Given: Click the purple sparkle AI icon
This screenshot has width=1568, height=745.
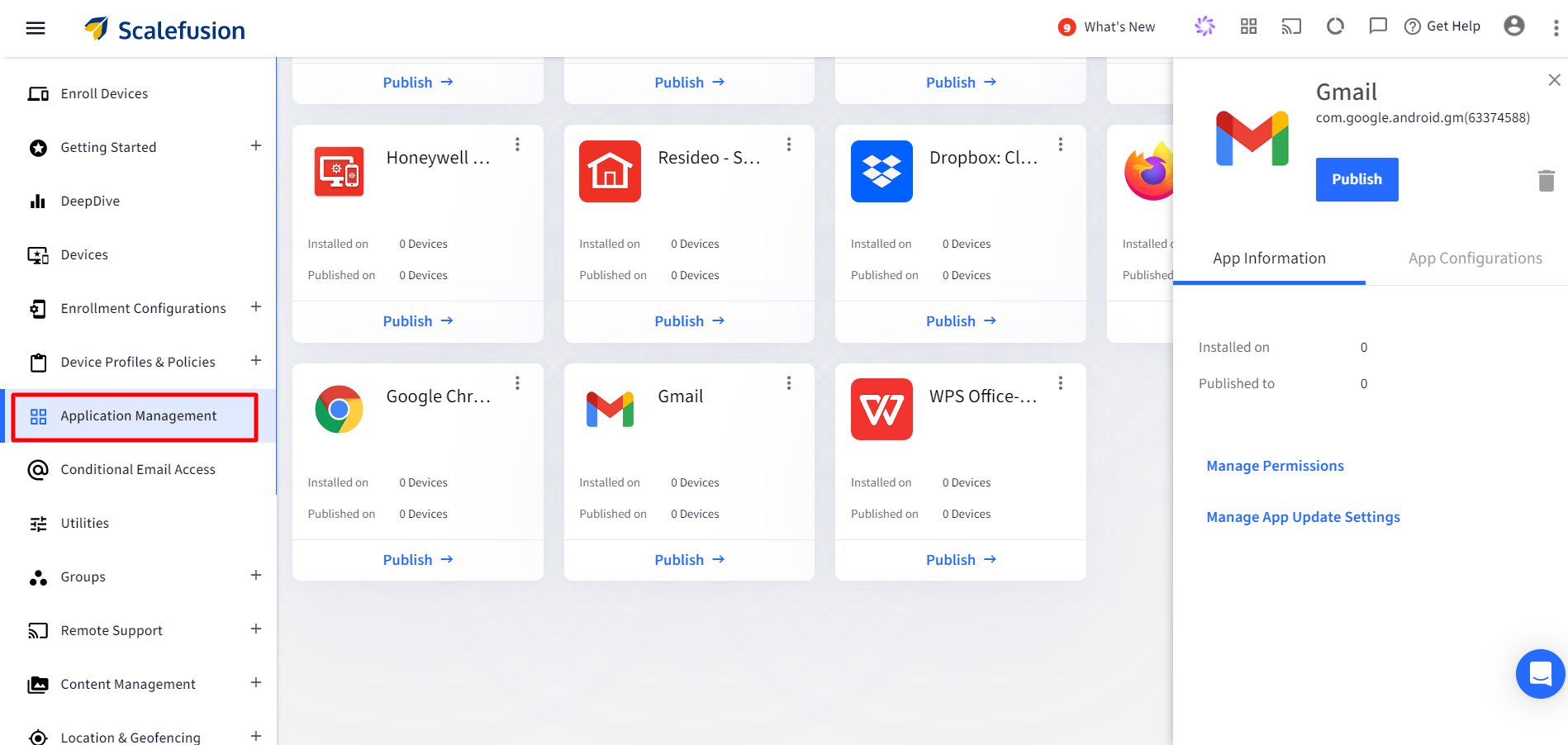Looking at the screenshot, I should point(1205,26).
